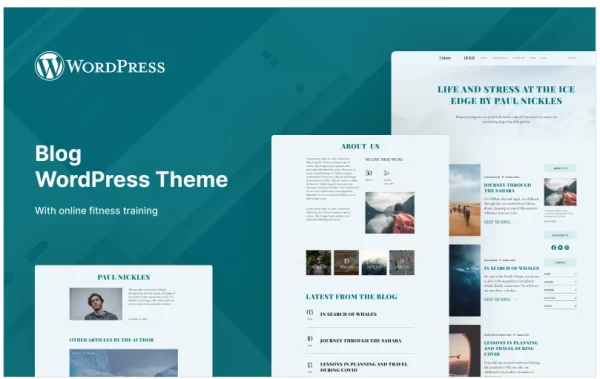Click the About Us sidebar widget heading
600x379 pixels.
click(x=560, y=168)
